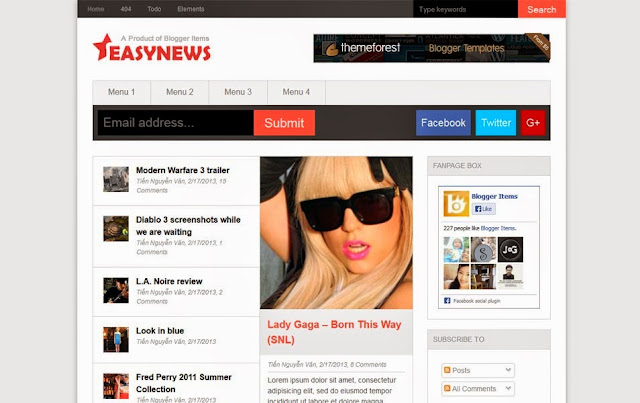Open L.A. Noire review headline
This screenshot has height=403, width=640.
pos(169,281)
